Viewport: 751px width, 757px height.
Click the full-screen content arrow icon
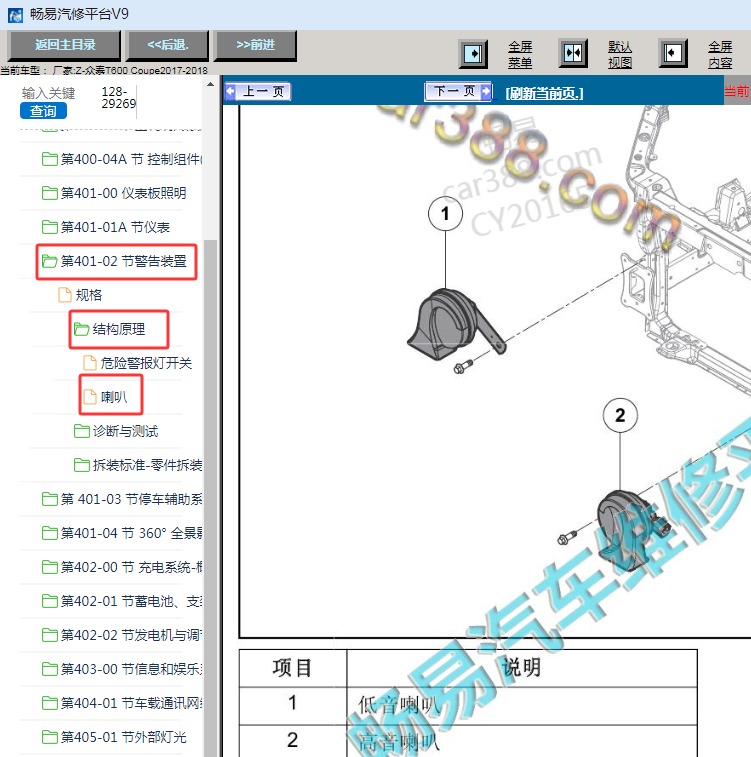tap(673, 53)
